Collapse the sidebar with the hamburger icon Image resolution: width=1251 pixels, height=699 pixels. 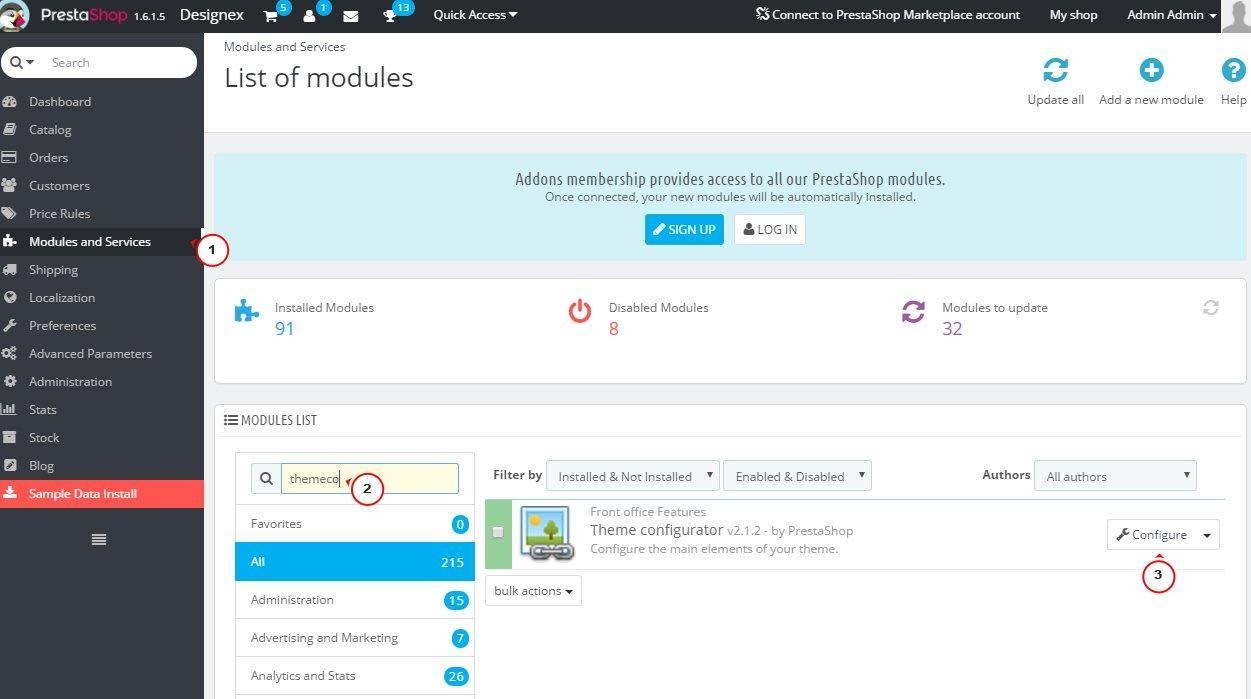(x=99, y=540)
